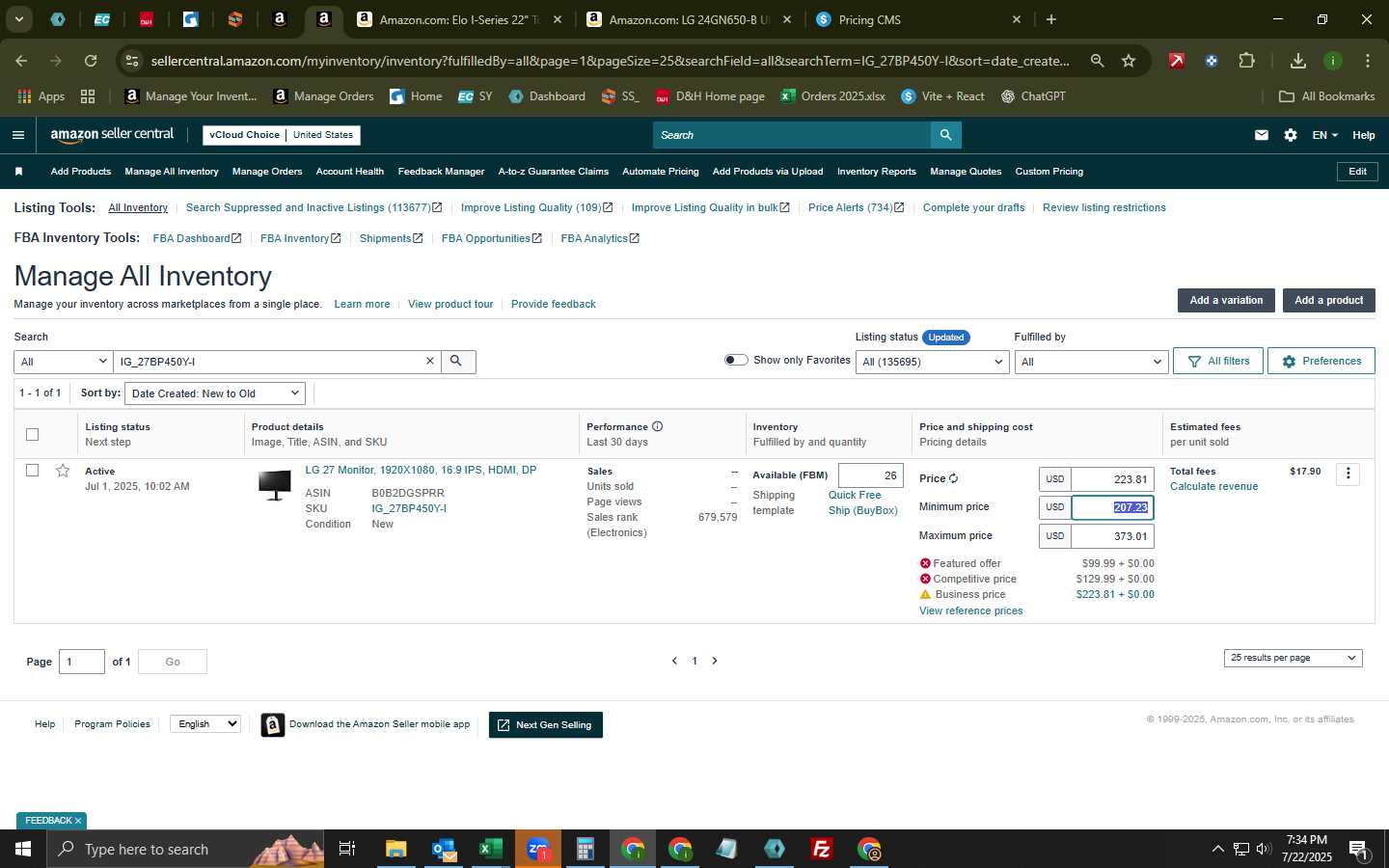Open the three-dot actions menu for the listing

coord(1348,474)
